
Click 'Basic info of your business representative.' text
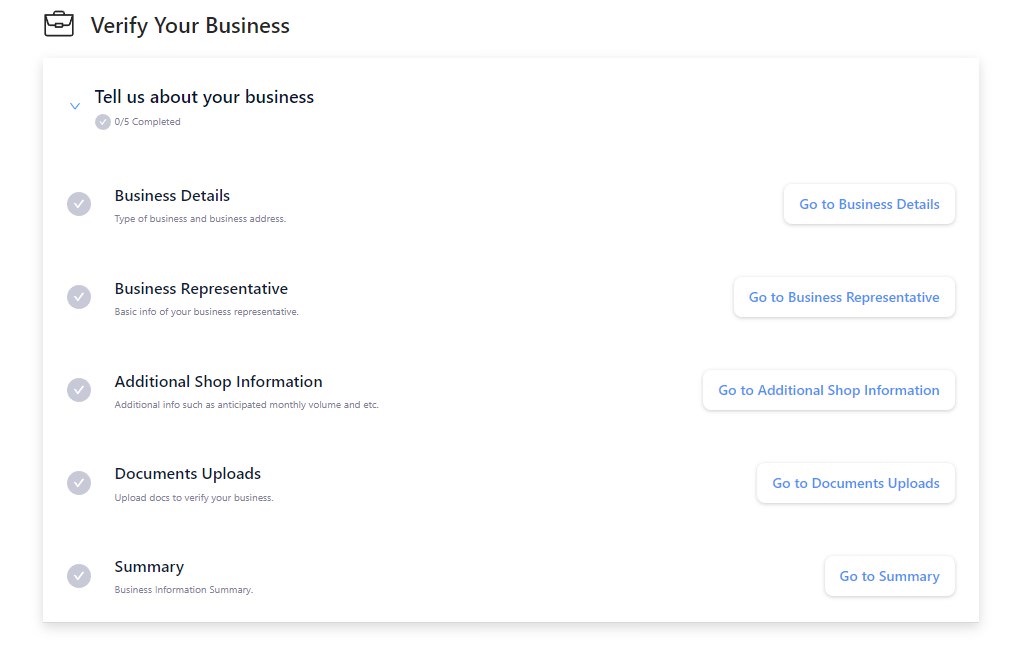click(207, 312)
